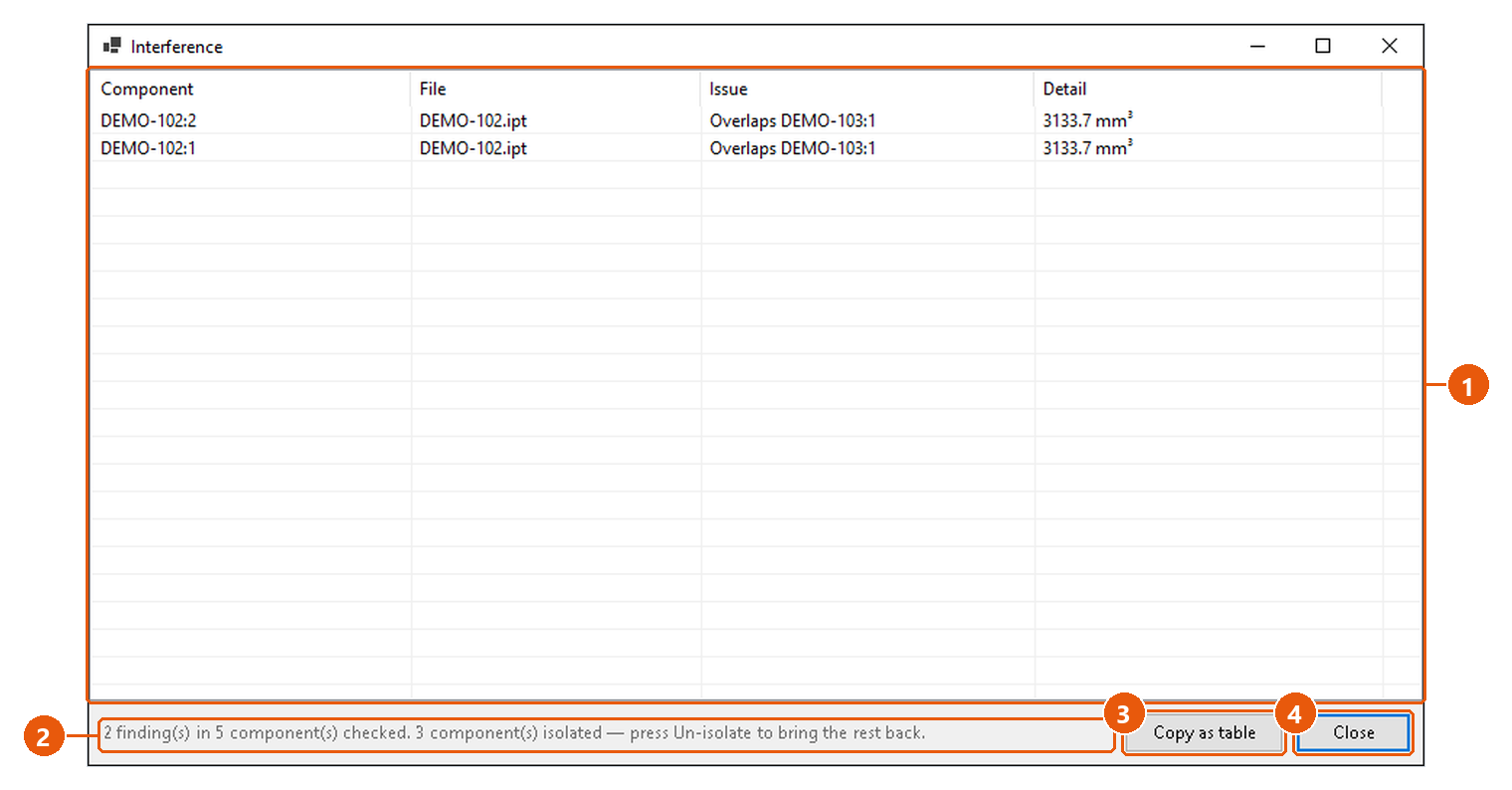The image size is (1512, 790).
Task: Minimize the Interference window
Action: (x=1257, y=46)
